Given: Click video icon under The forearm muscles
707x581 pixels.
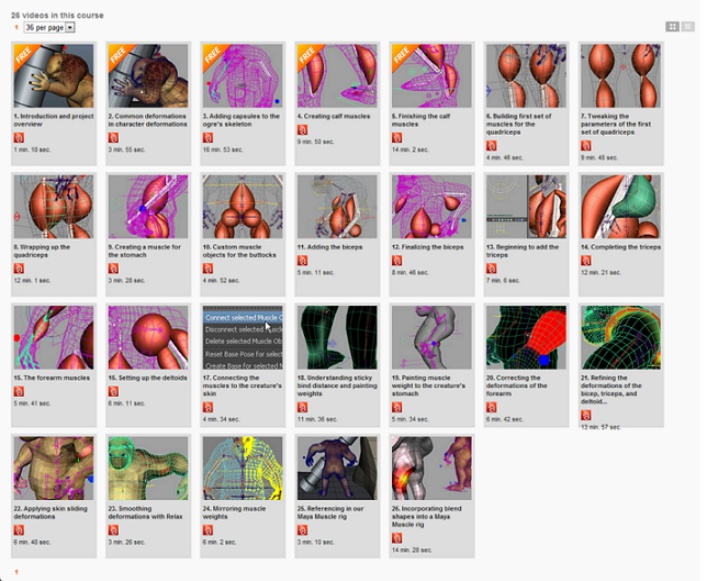Looking at the screenshot, I should (x=19, y=391).
